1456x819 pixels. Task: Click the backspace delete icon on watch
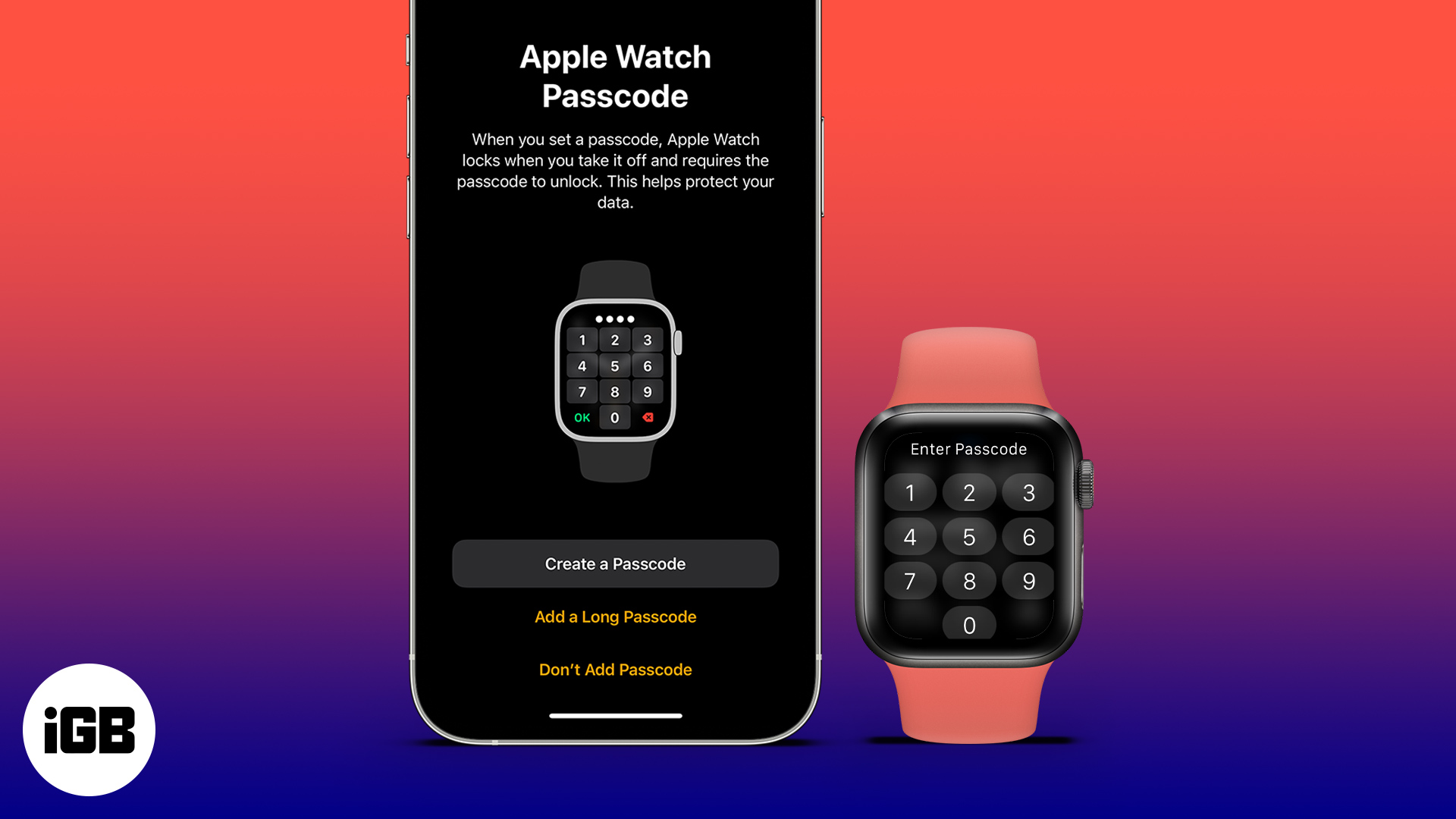648,418
